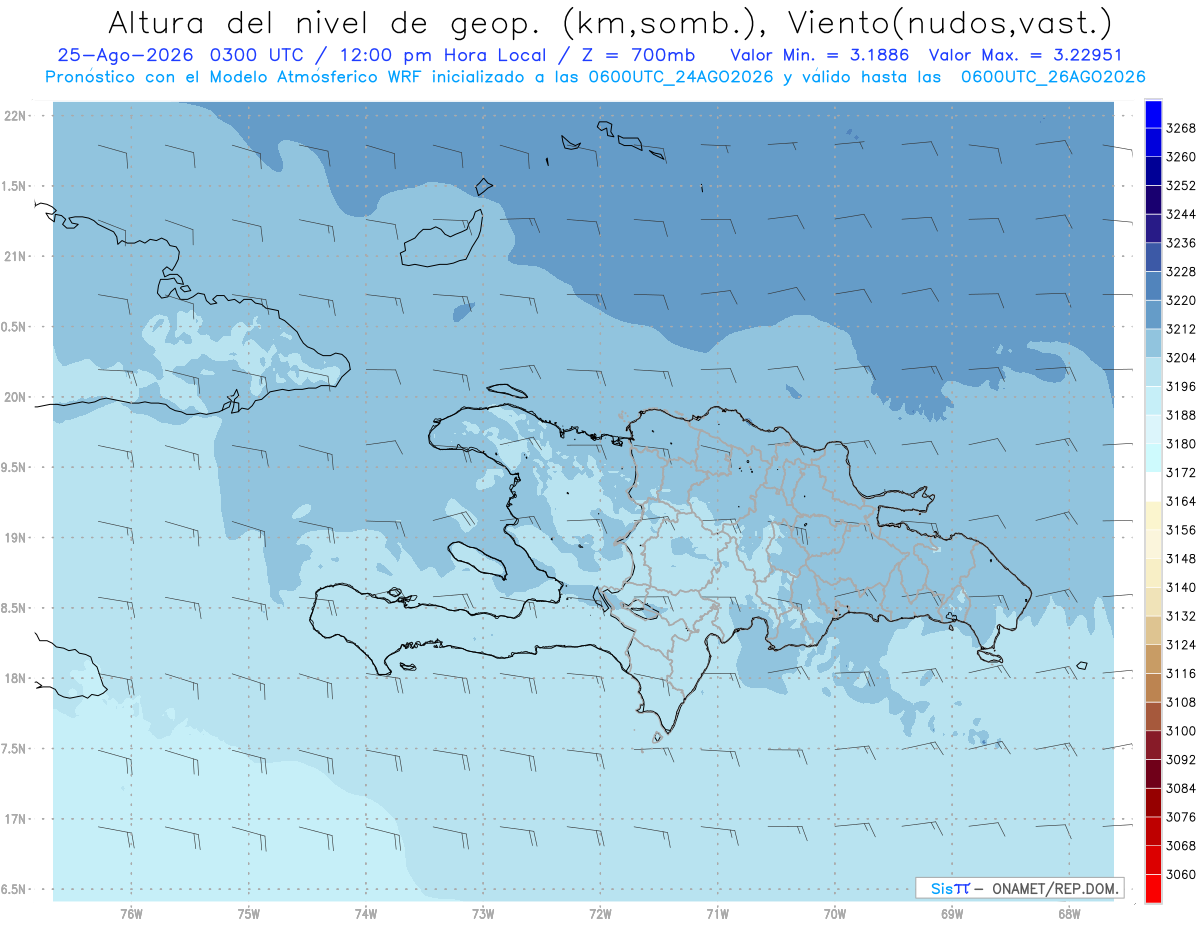Select the valid-until time "0600UTC_26AGO2026"
This screenshot has width=1200, height=927.
coord(1053,77)
